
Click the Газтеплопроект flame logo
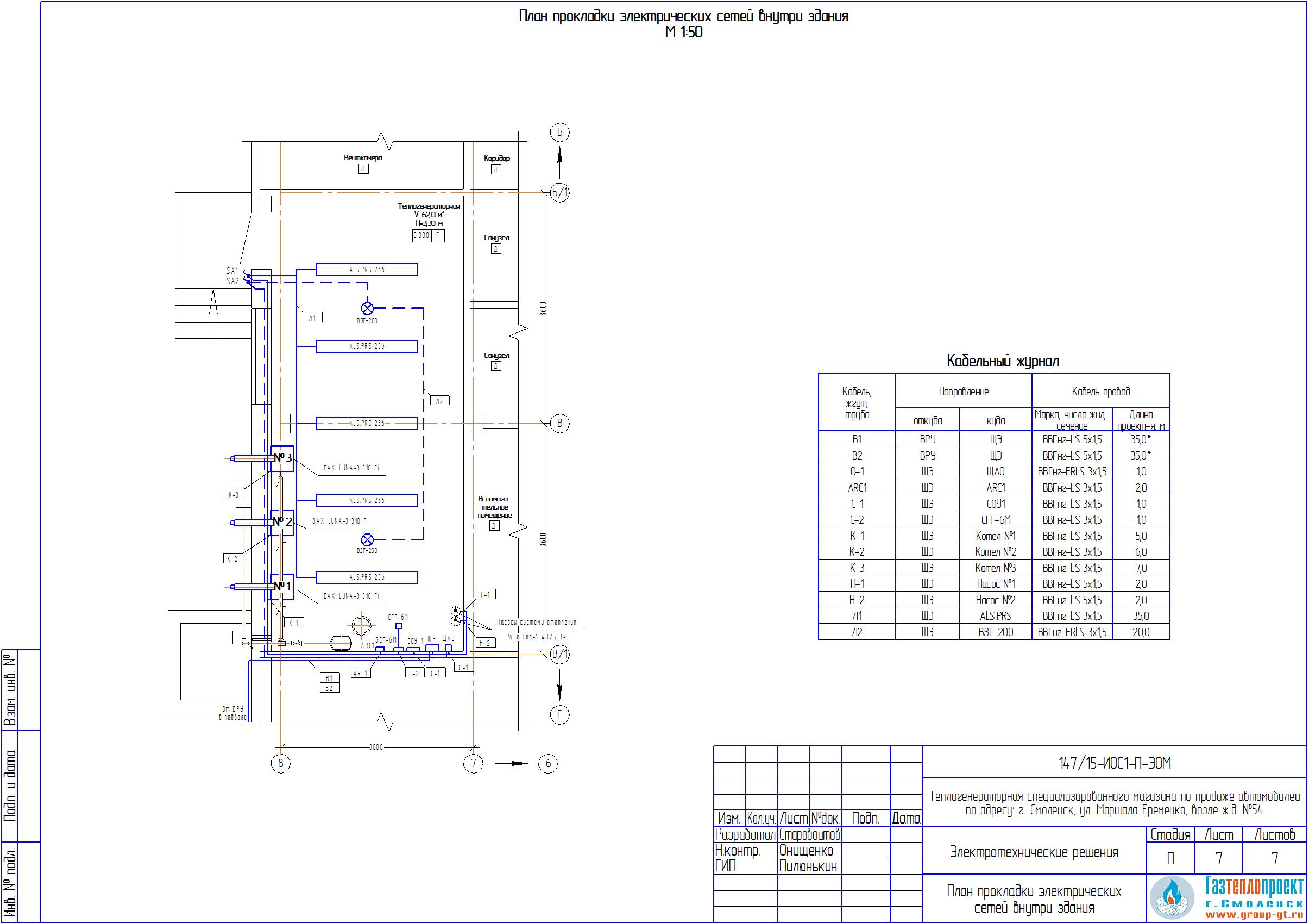point(1172,897)
